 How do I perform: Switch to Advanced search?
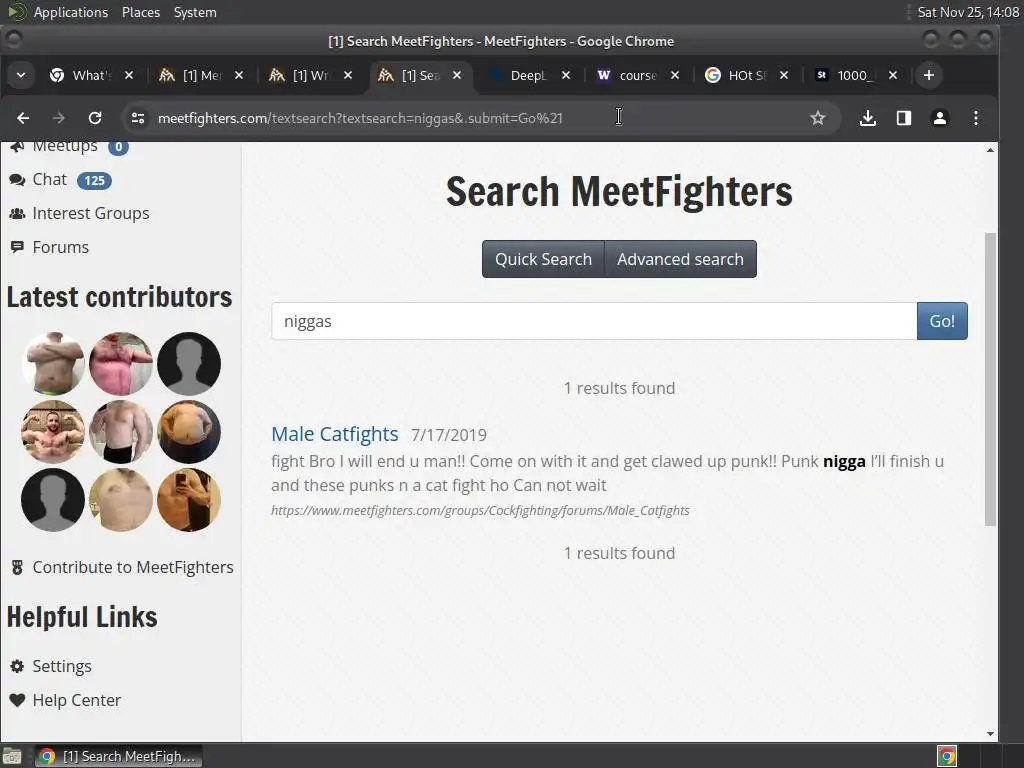[680, 259]
